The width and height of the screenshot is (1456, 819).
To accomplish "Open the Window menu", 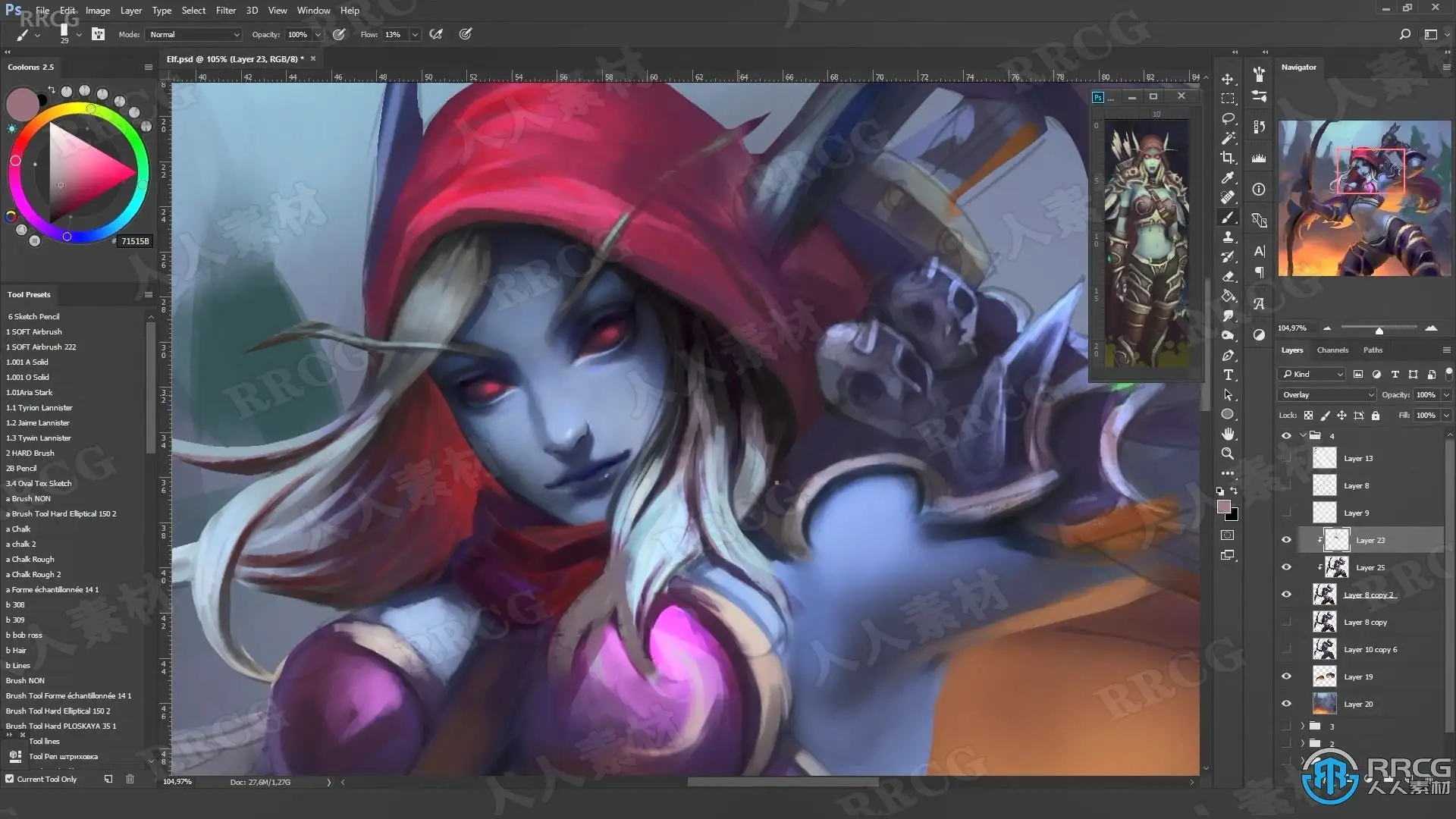I will [x=313, y=11].
